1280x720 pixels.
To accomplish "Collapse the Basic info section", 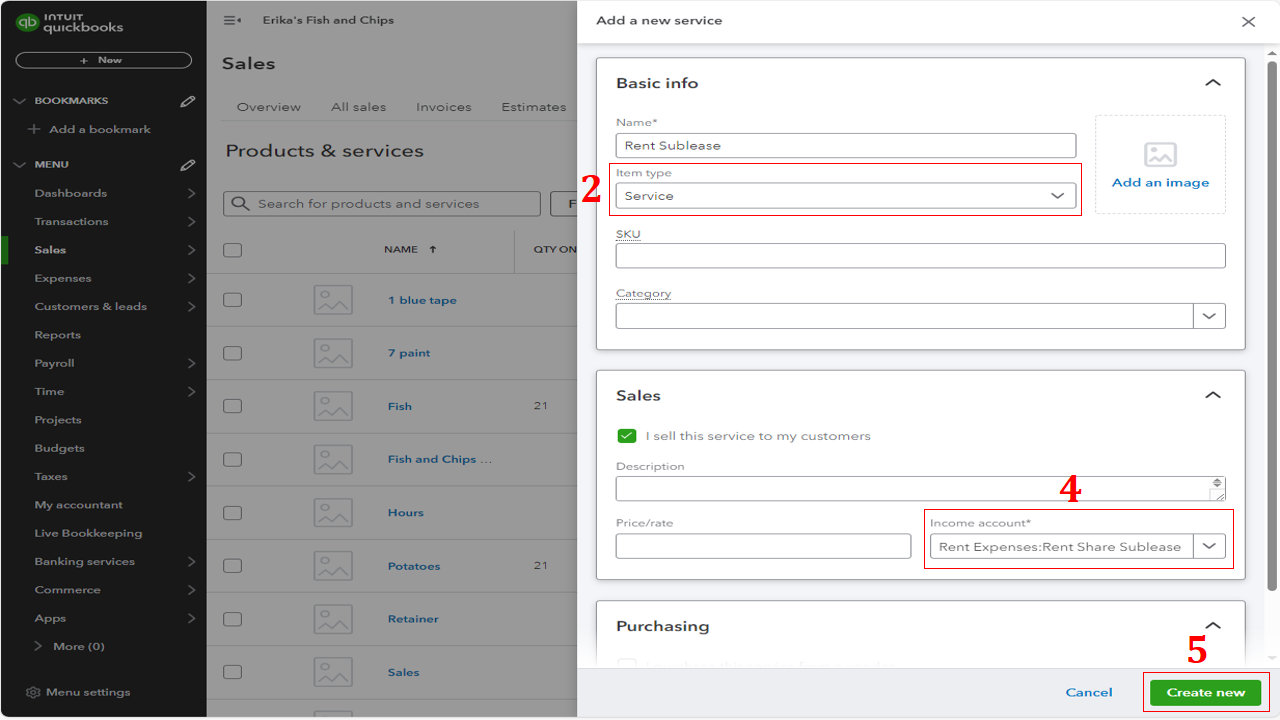I will [1213, 83].
